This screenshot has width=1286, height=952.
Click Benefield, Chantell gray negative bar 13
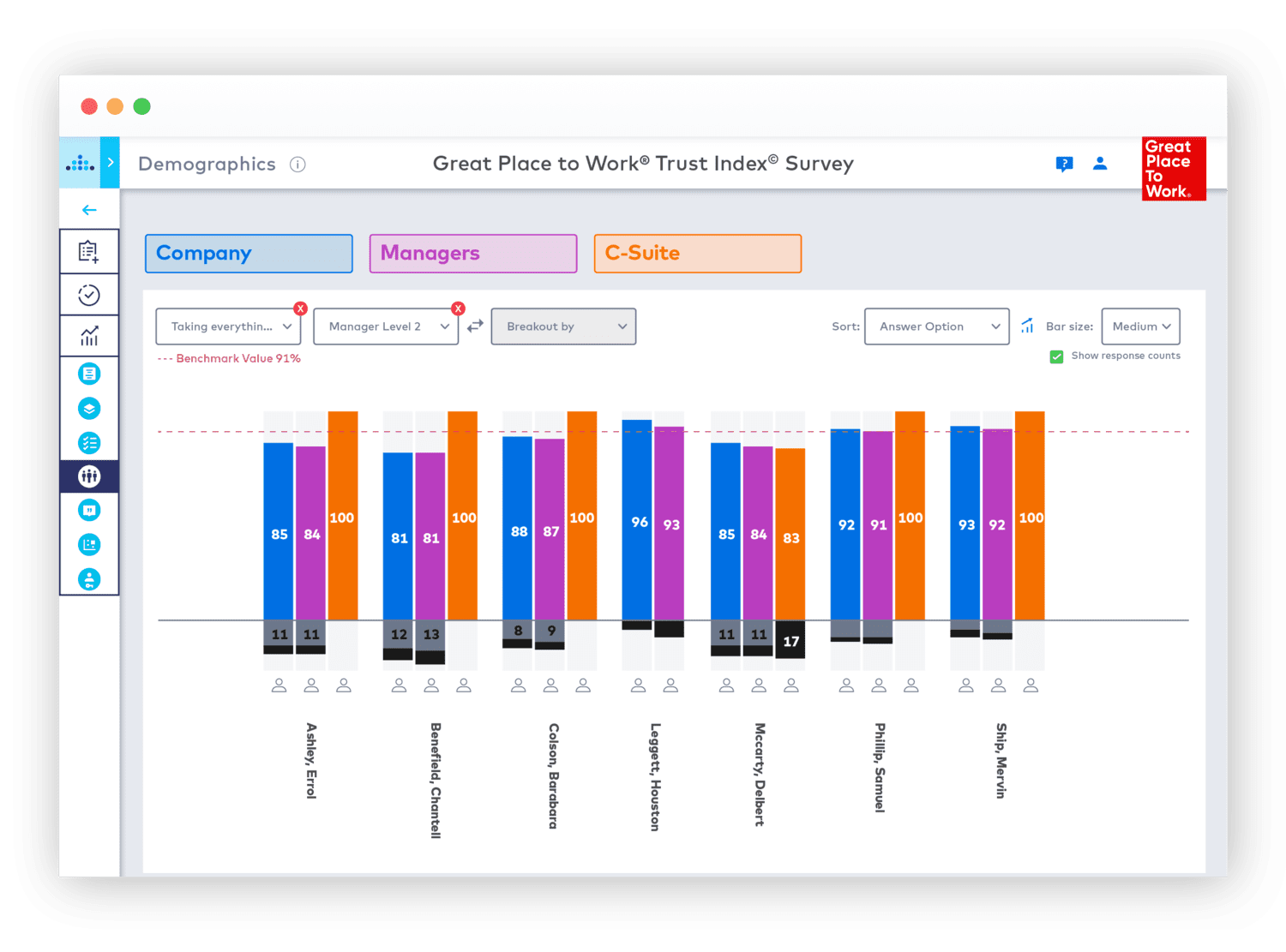point(430,635)
